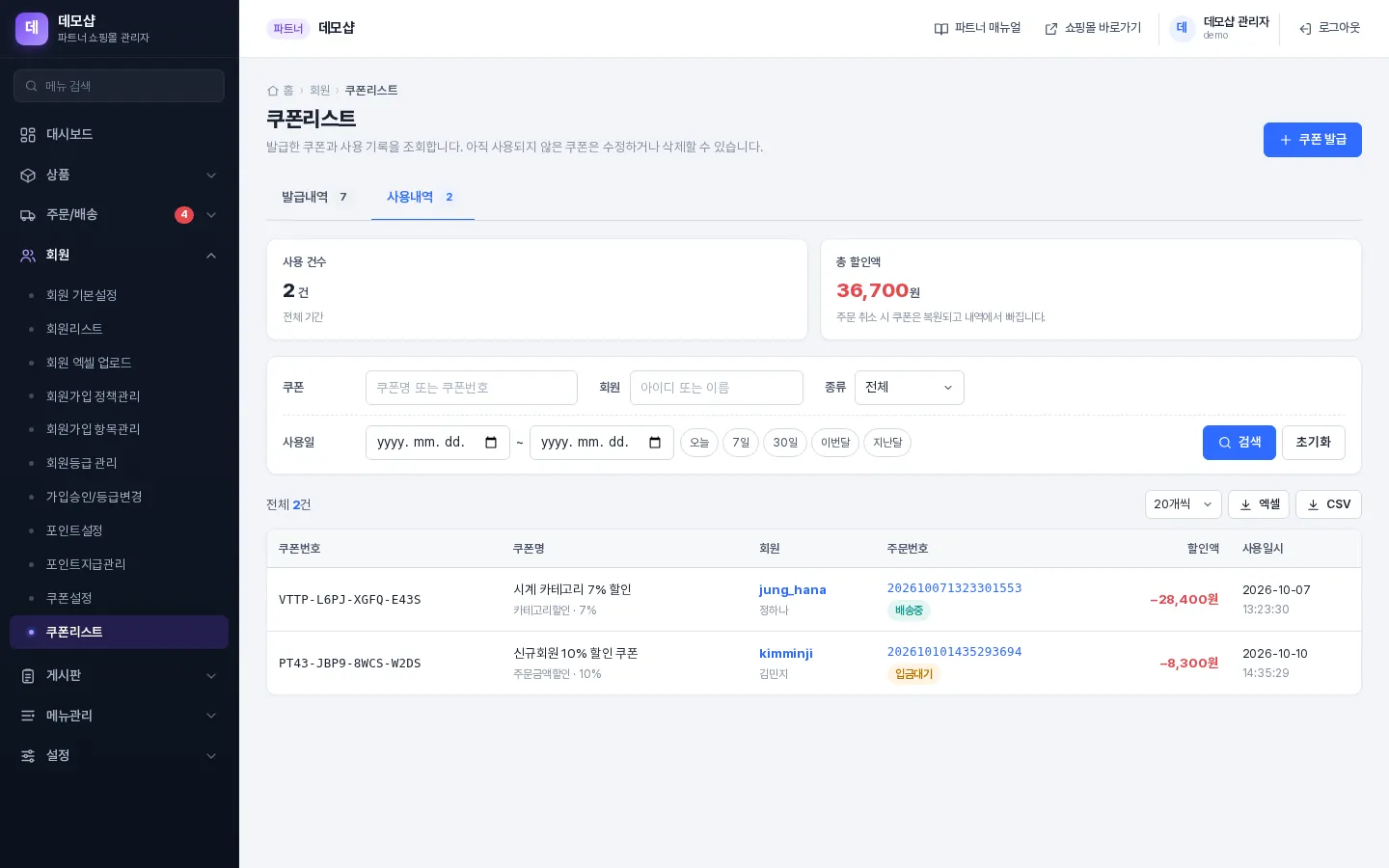Image resolution: width=1389 pixels, height=868 pixels.
Task: Expand the 주문/배송 menu chevron
Action: (x=211, y=214)
